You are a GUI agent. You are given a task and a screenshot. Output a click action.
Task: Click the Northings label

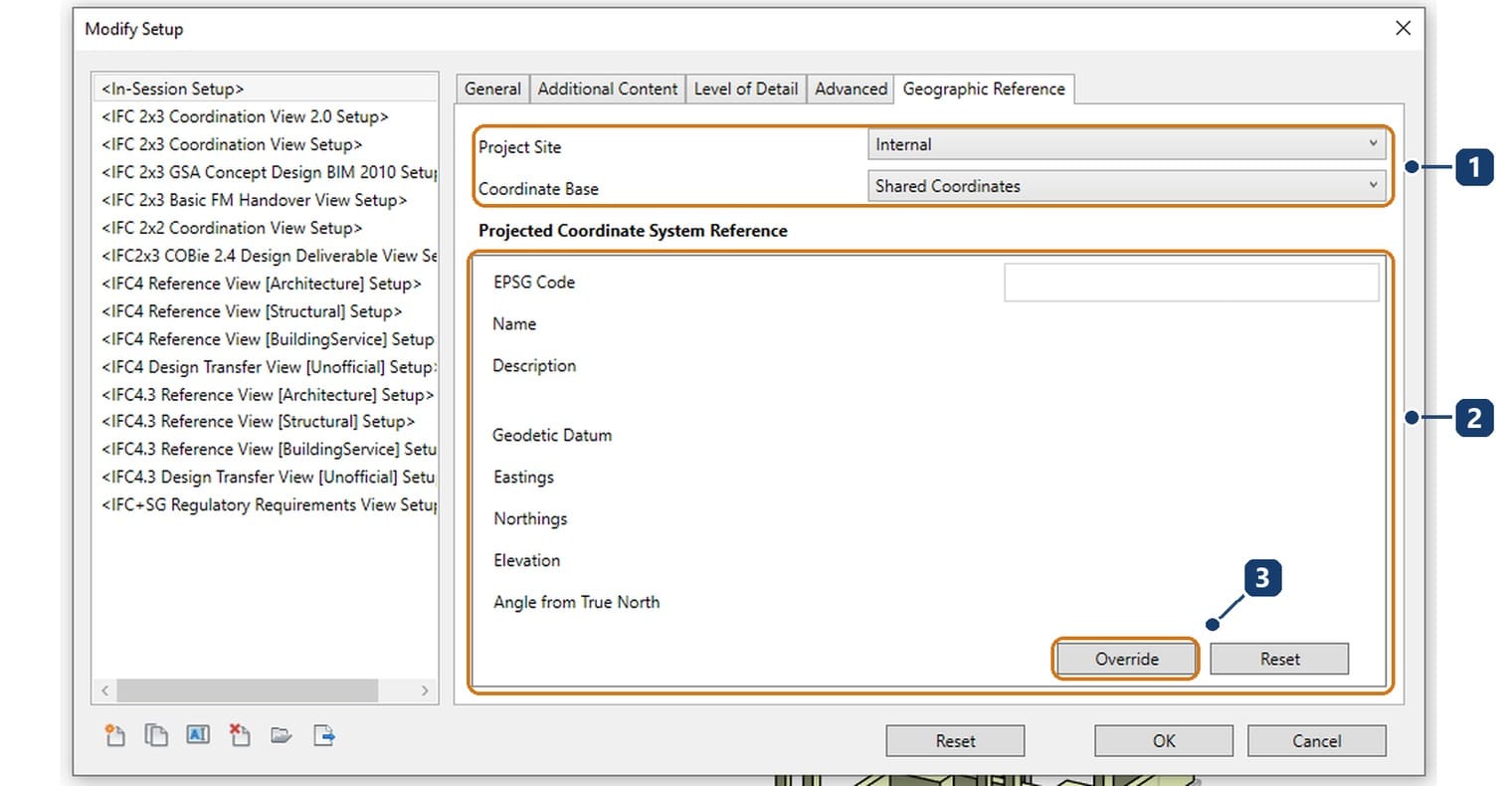click(530, 519)
